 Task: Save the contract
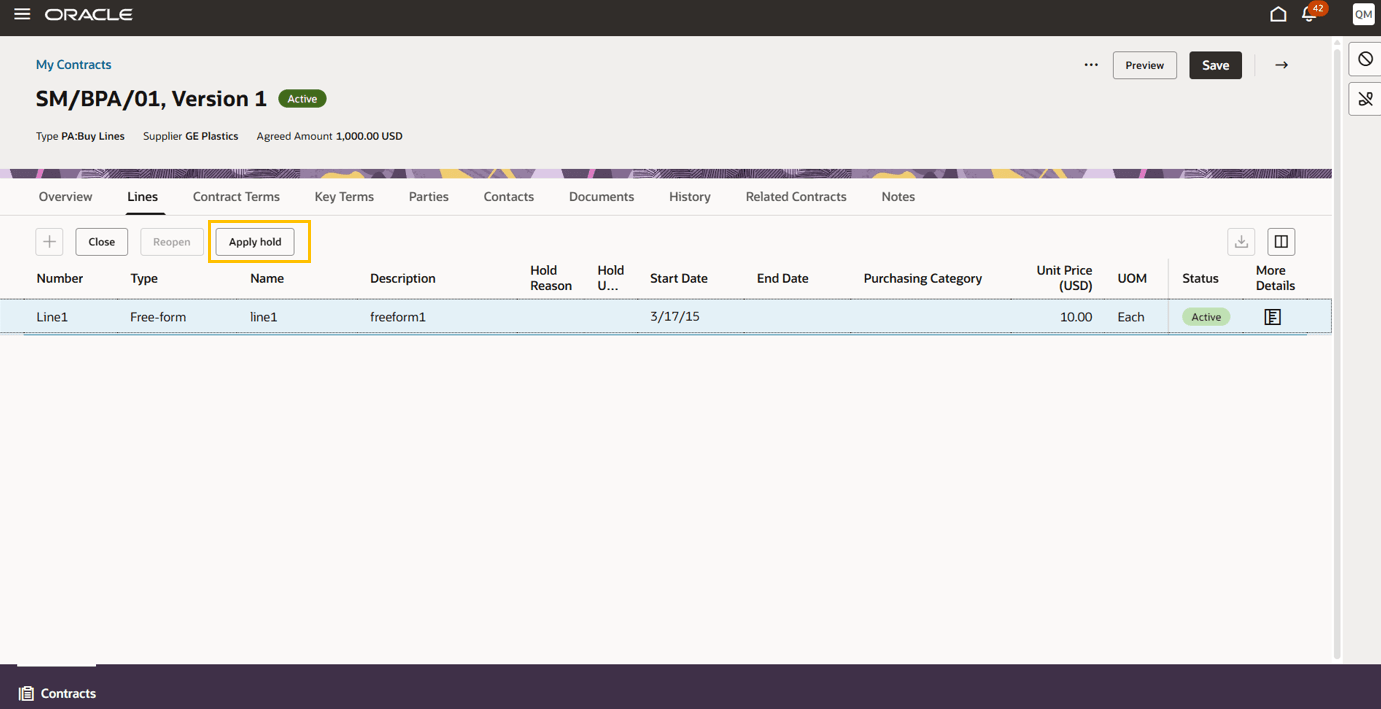point(1215,65)
